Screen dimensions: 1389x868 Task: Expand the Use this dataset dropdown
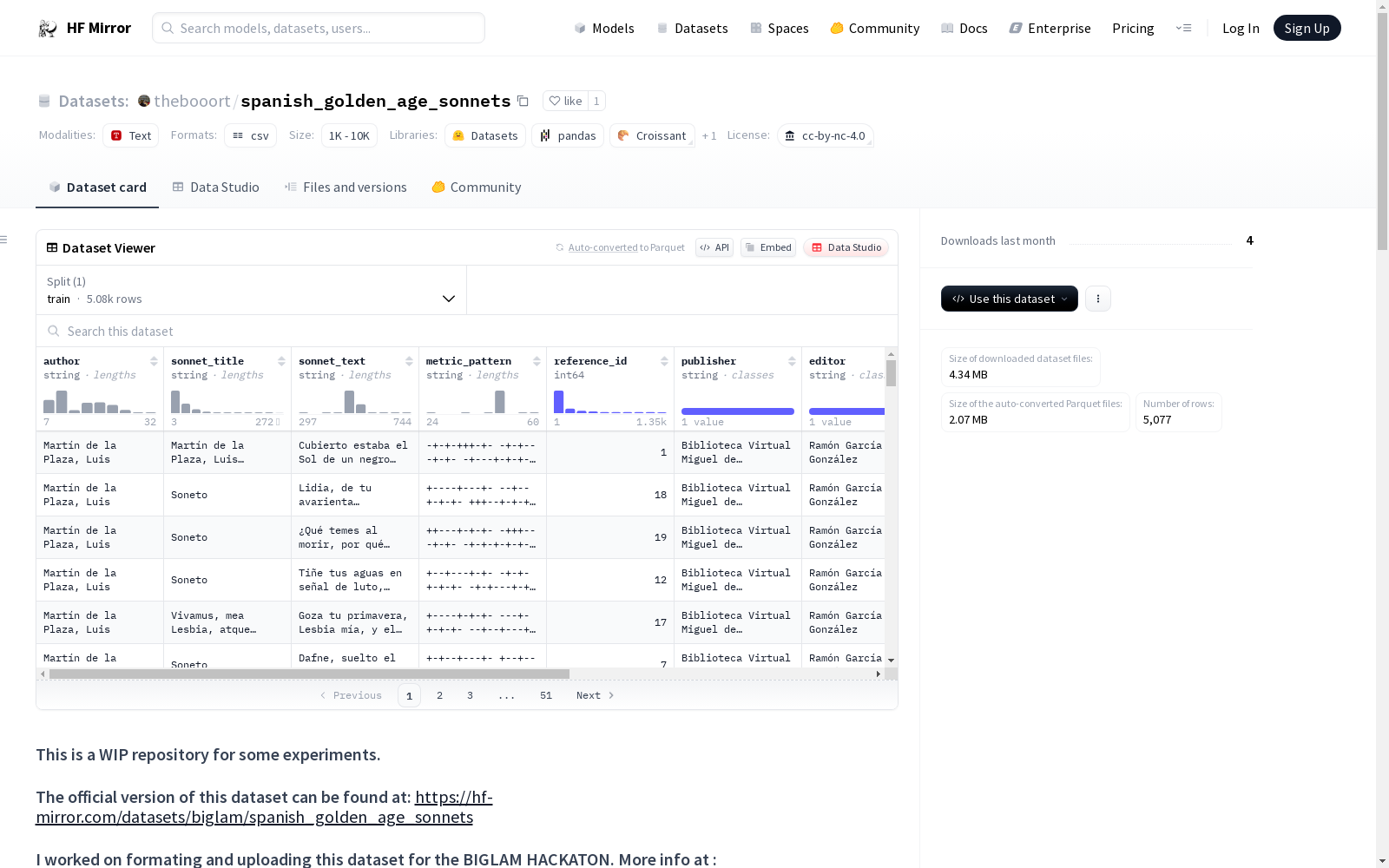pyautogui.click(x=1010, y=299)
